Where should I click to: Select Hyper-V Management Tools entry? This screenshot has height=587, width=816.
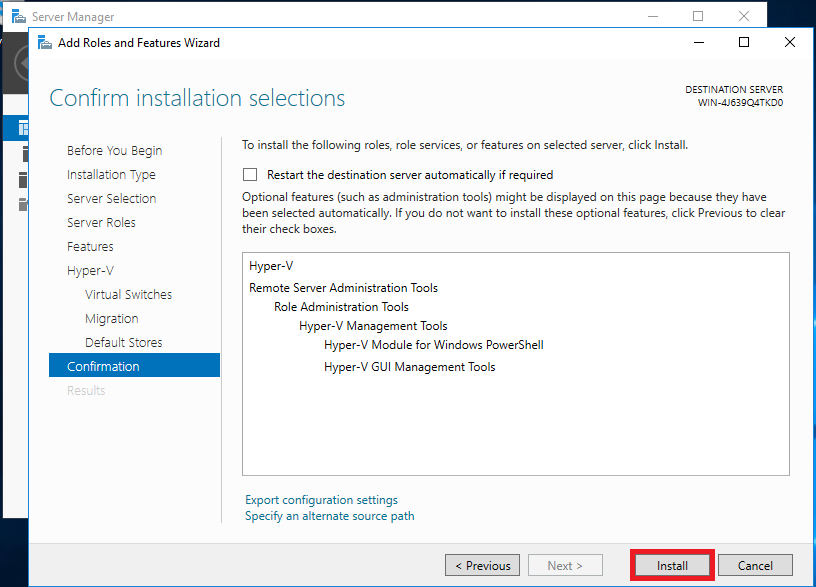pyautogui.click(x=373, y=326)
